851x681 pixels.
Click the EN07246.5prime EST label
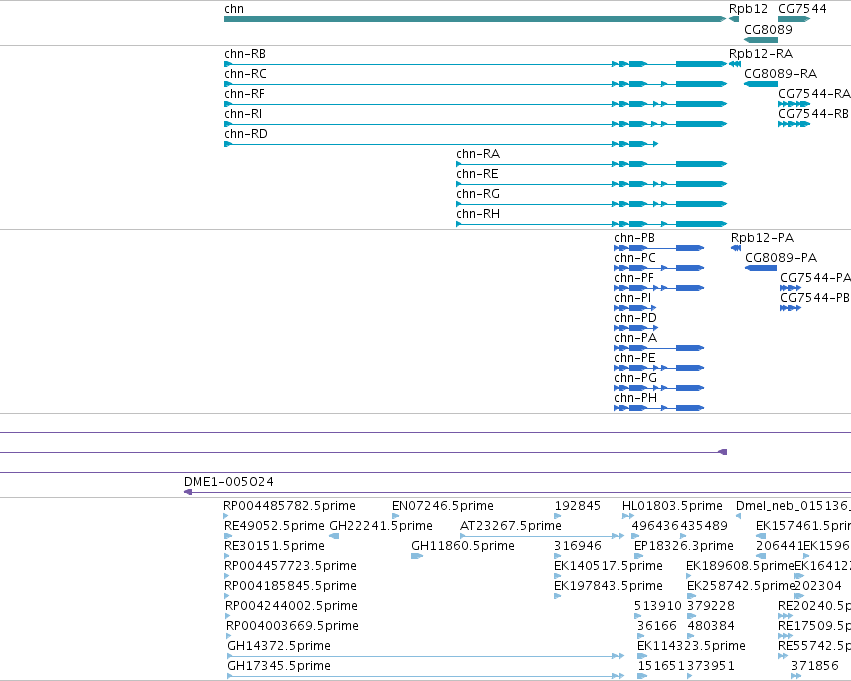click(443, 506)
